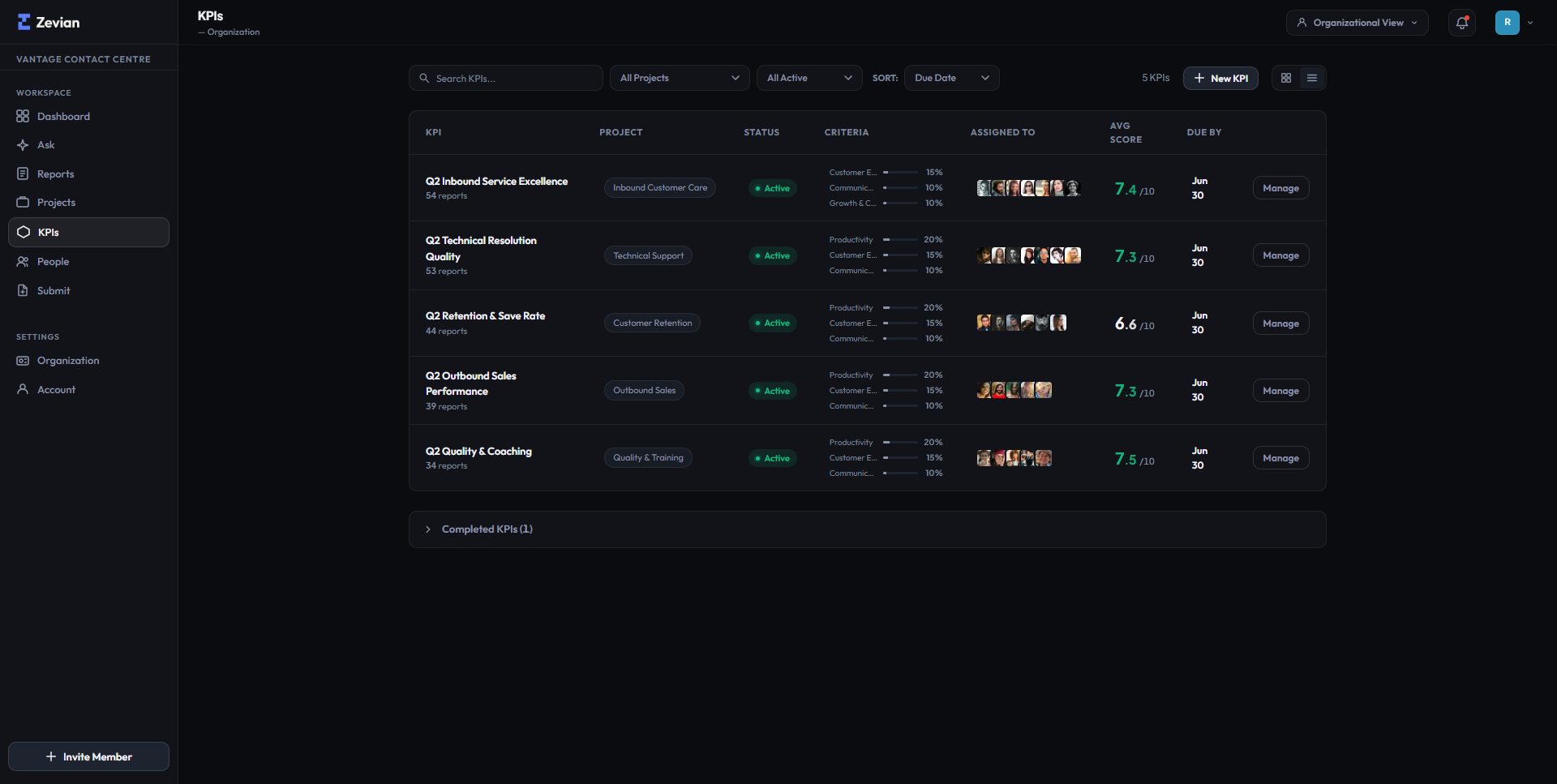The image size is (1557, 784).
Task: Click the Submit document icon
Action: 23,290
